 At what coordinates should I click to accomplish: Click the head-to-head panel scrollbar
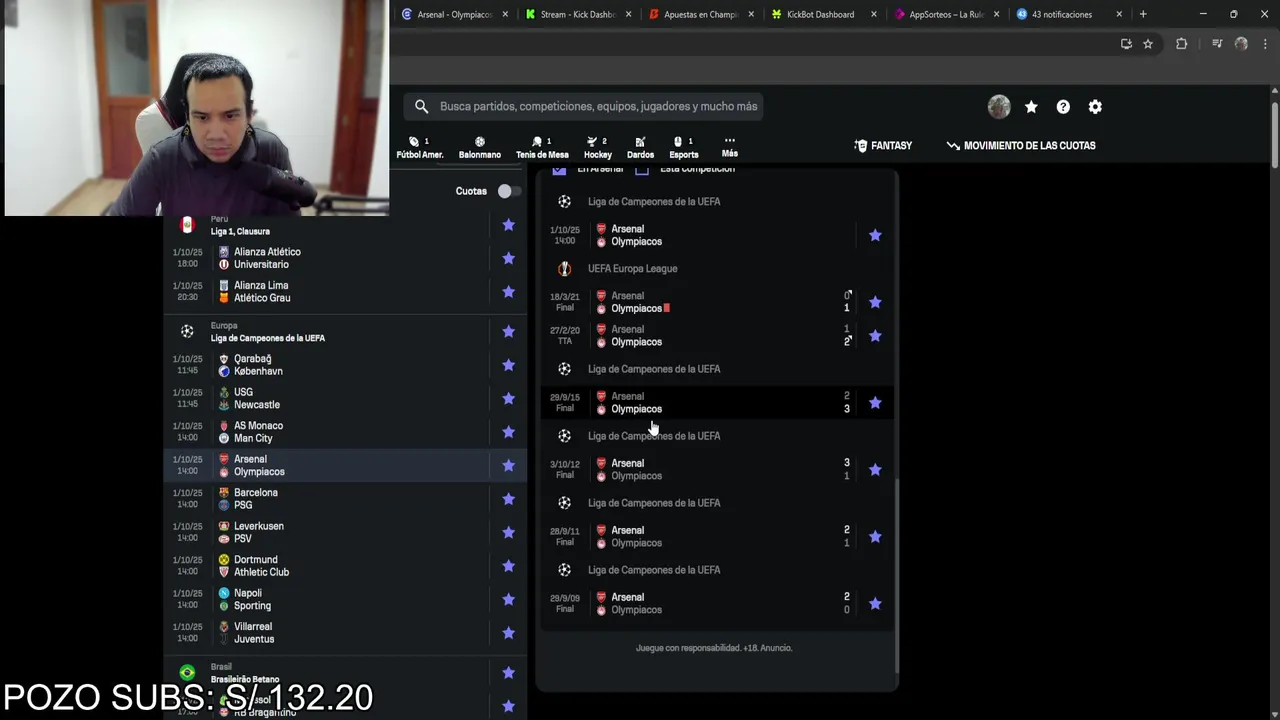(x=896, y=575)
